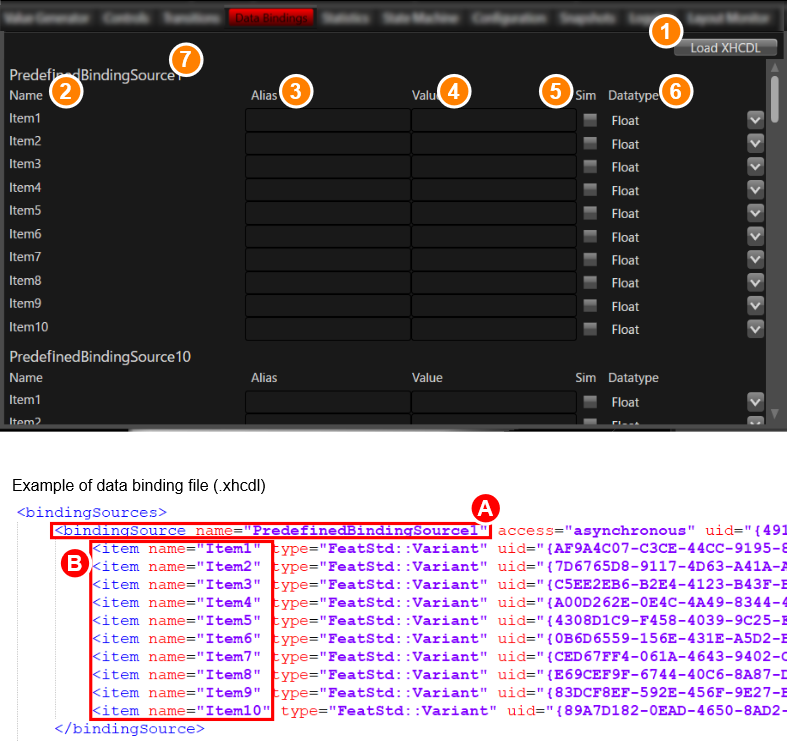The width and height of the screenshot is (788, 742).
Task: Click the Load XHCDL button
Action: point(725,48)
